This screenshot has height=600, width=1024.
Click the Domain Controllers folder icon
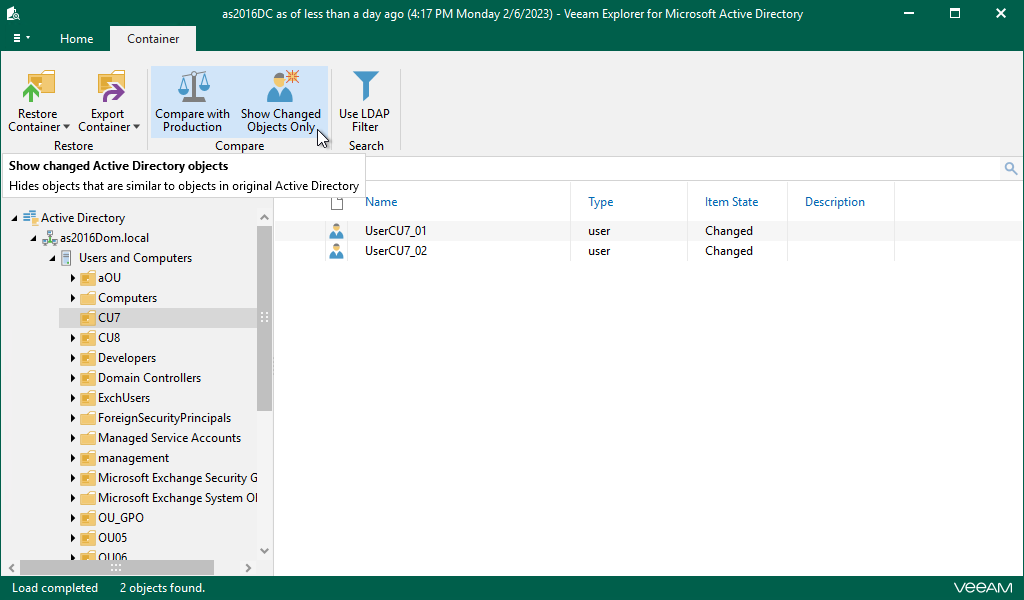[x=88, y=379]
